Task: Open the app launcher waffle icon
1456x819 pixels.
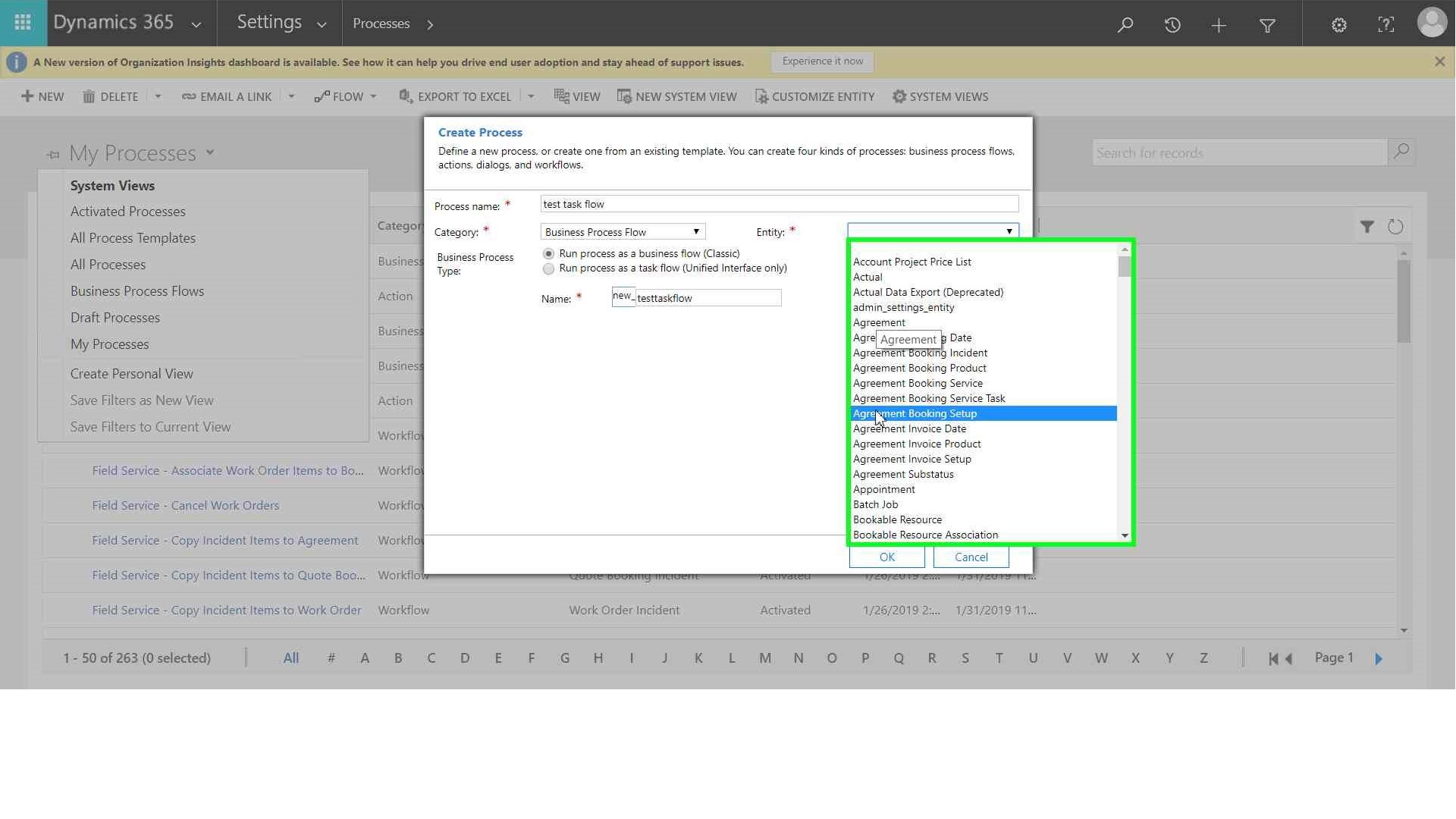Action: click(23, 23)
